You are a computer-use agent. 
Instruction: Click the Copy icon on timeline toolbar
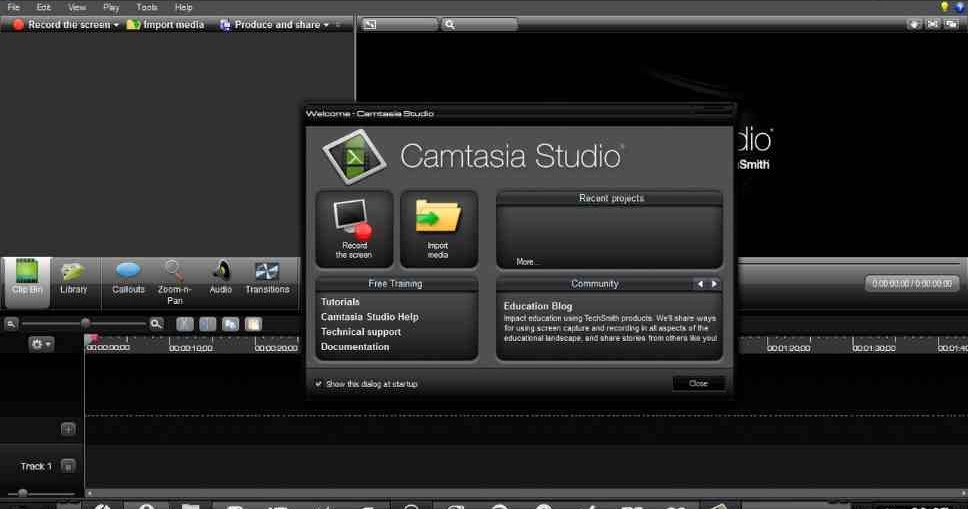coord(230,324)
